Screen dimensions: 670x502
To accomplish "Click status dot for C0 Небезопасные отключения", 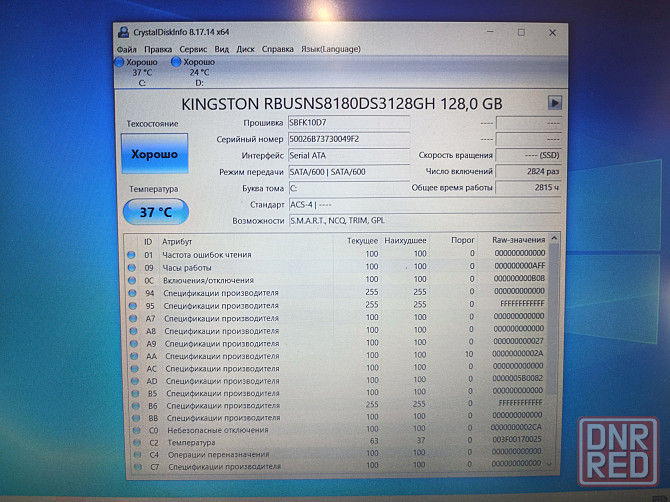I will click(x=137, y=430).
